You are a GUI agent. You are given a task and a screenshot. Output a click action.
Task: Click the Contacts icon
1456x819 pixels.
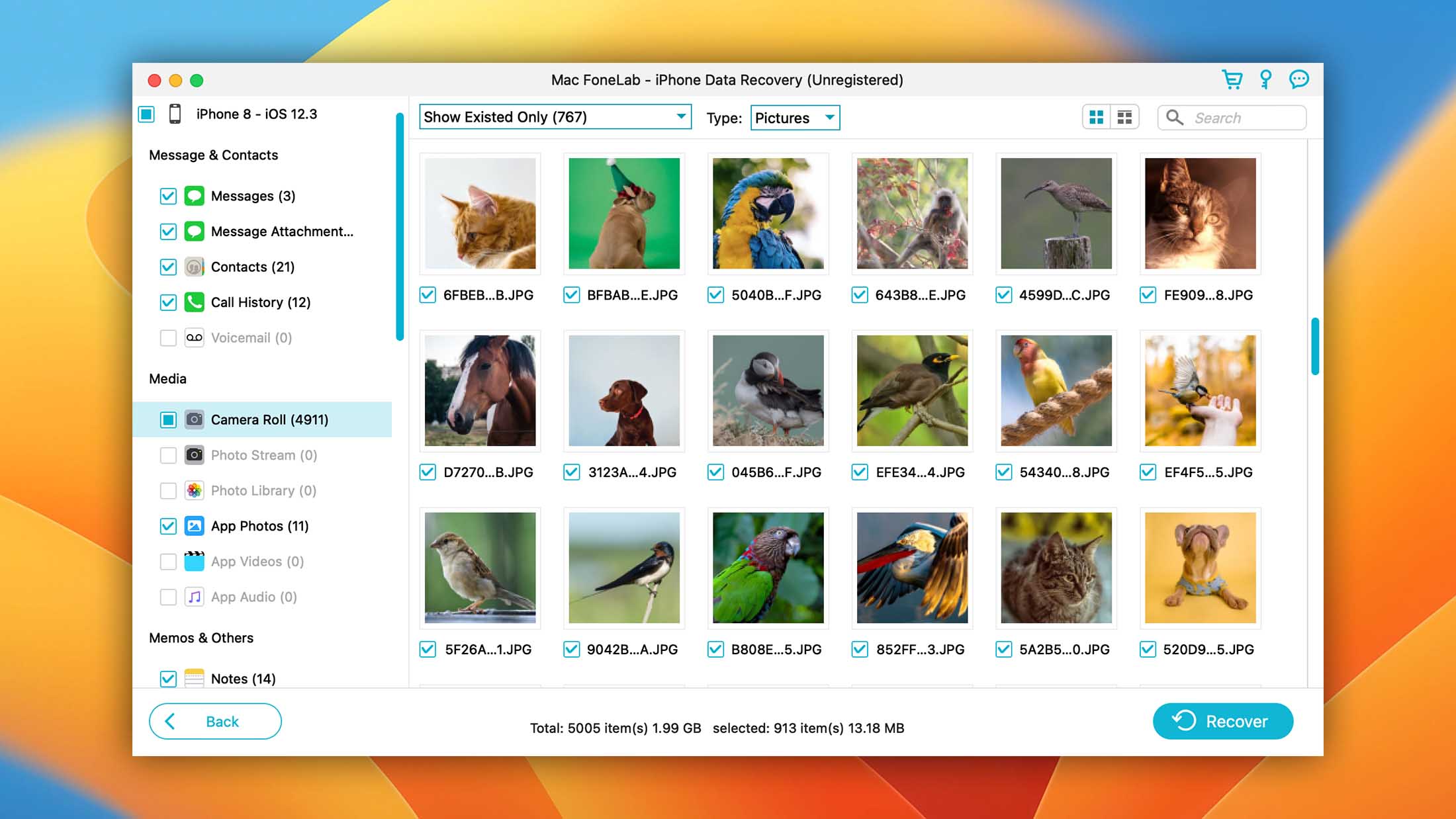click(x=194, y=267)
